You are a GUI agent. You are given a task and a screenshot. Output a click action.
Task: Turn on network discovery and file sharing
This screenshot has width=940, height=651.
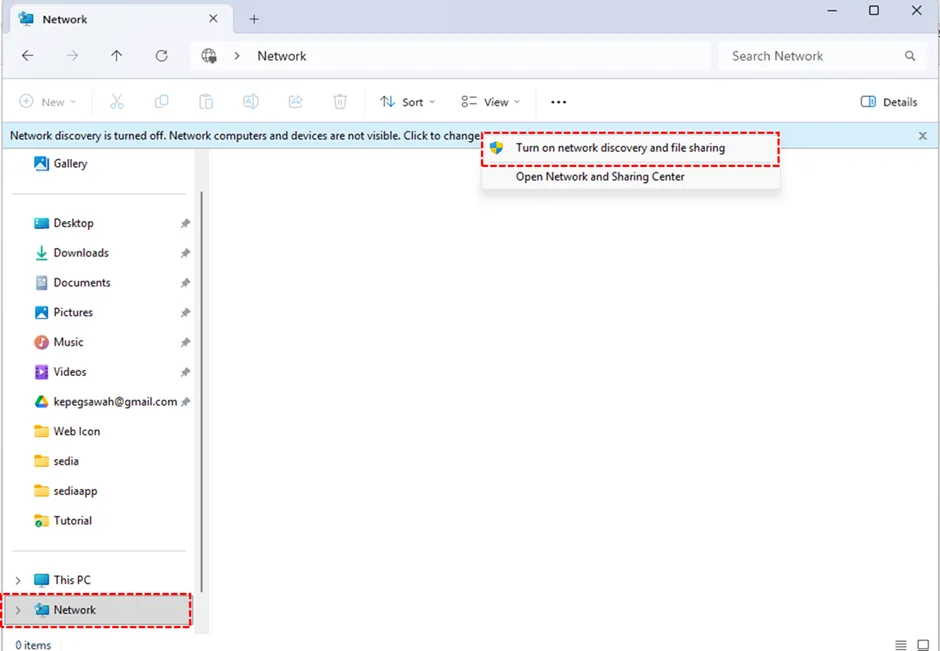coord(621,147)
